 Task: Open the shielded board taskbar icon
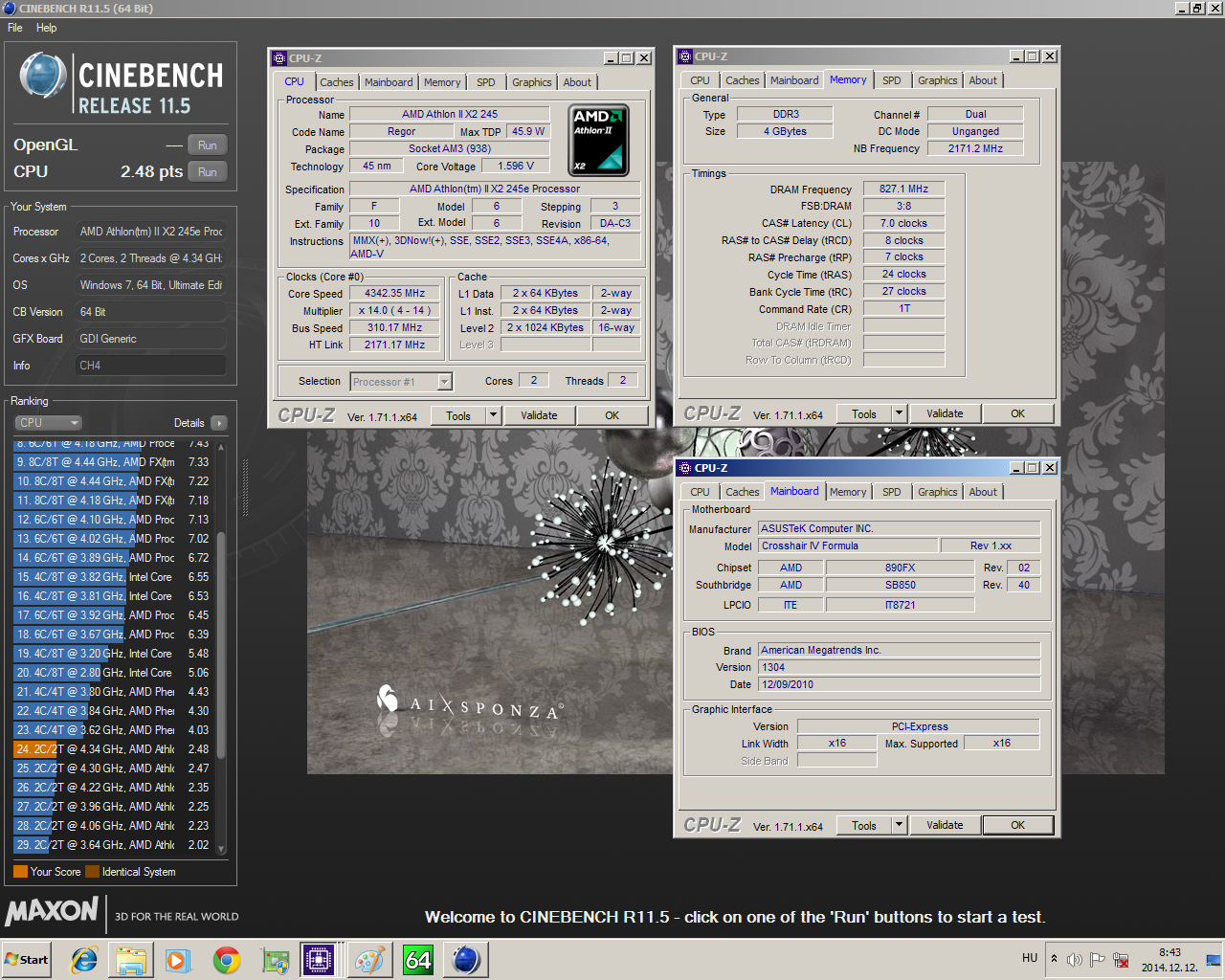pos(276,960)
